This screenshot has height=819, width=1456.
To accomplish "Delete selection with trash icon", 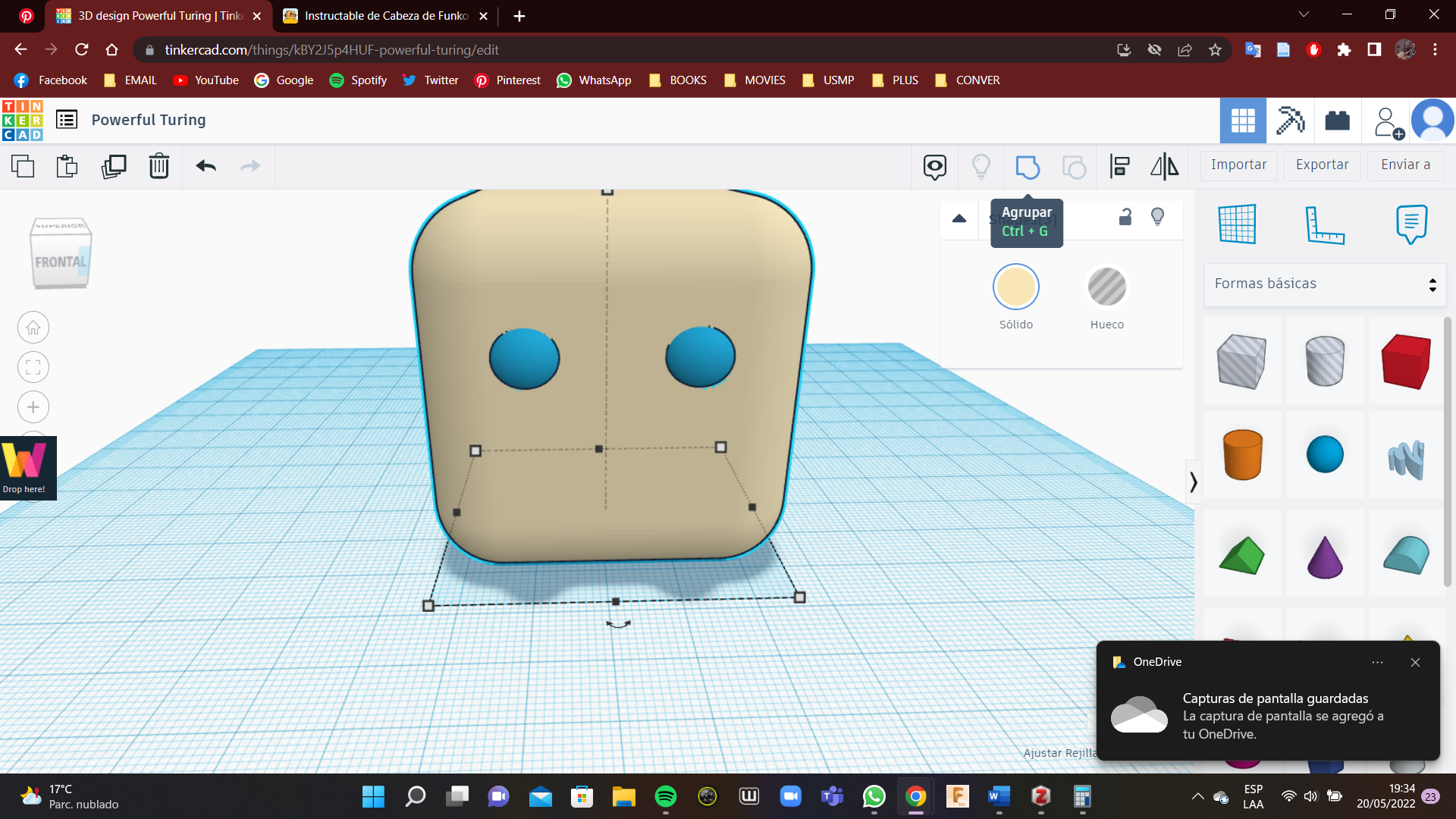I will click(158, 166).
